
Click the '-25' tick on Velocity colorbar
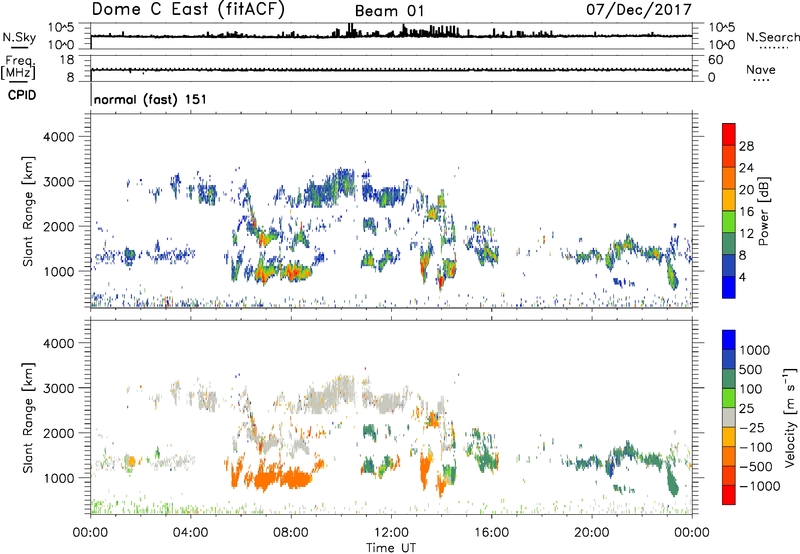pos(752,427)
